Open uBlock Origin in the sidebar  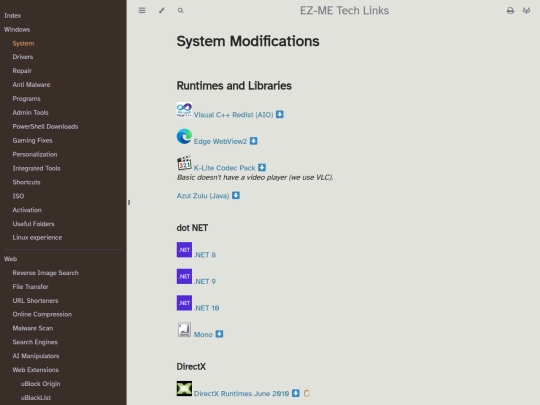[40, 384]
